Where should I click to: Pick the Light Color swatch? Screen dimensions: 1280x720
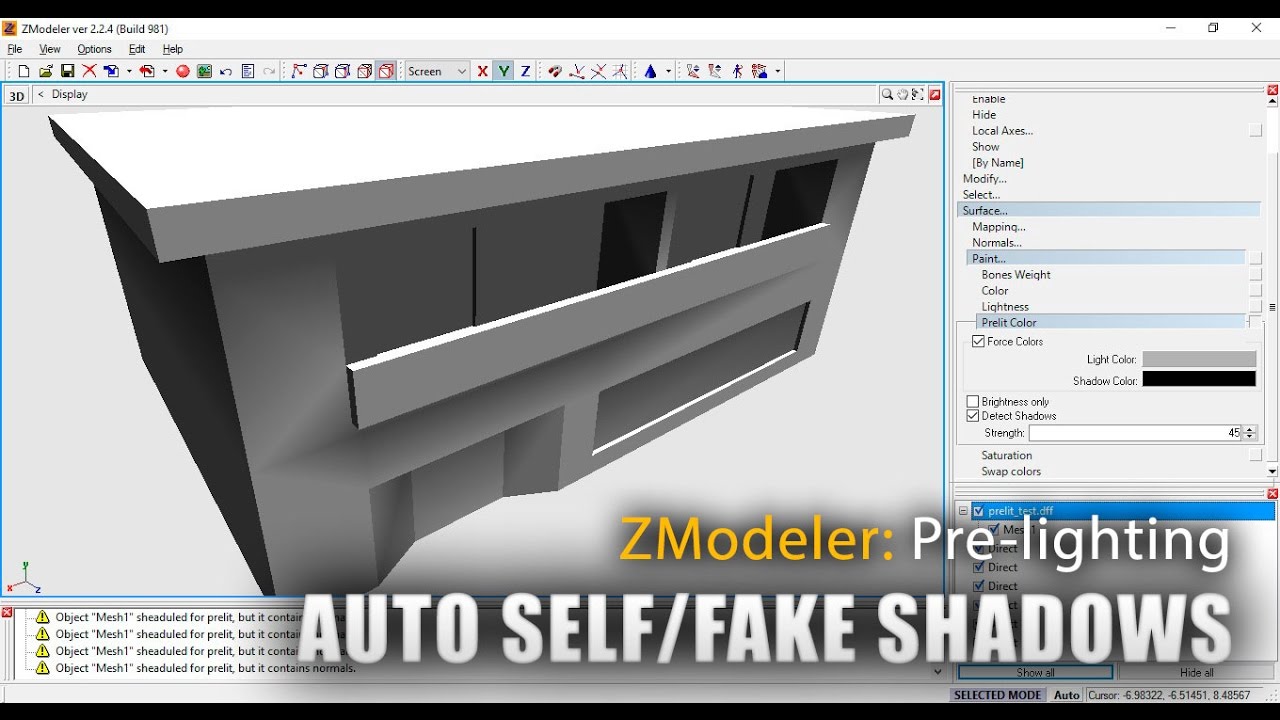[x=1199, y=359]
